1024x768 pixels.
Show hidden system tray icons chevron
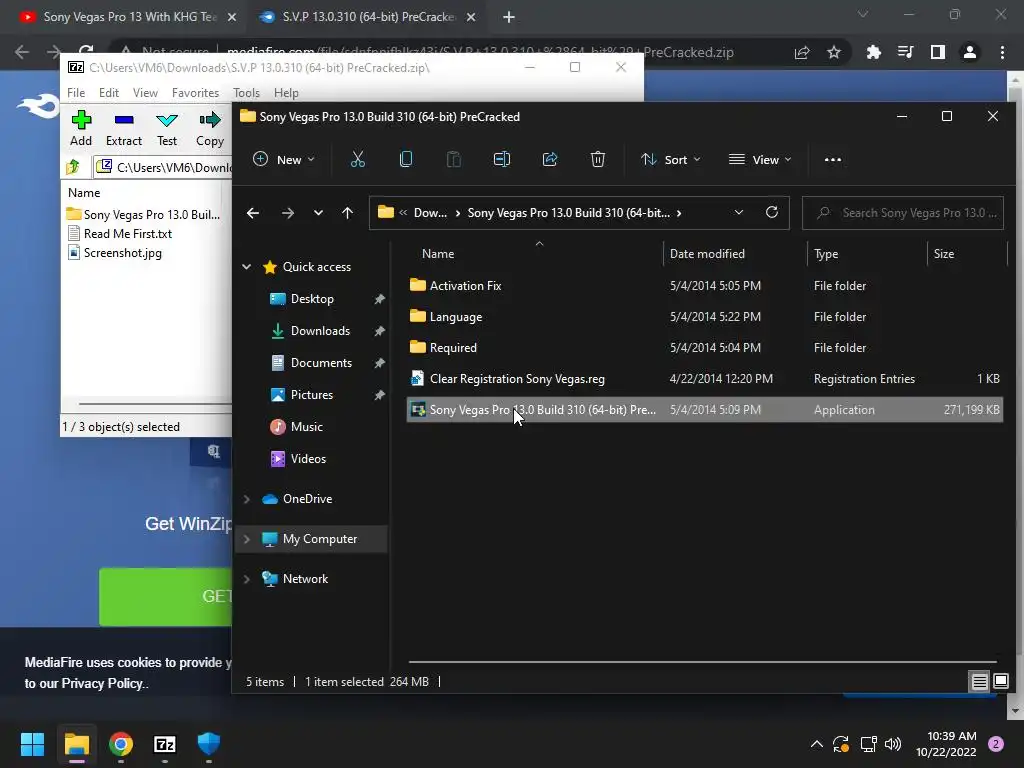816,744
